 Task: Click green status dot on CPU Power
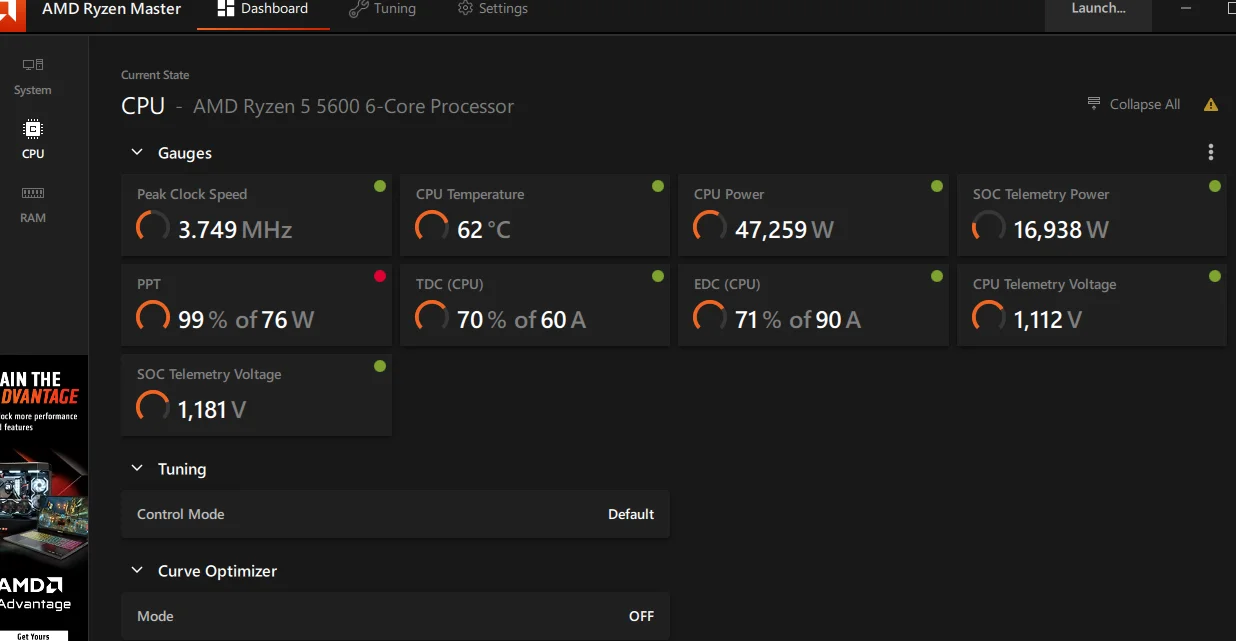[937, 186]
